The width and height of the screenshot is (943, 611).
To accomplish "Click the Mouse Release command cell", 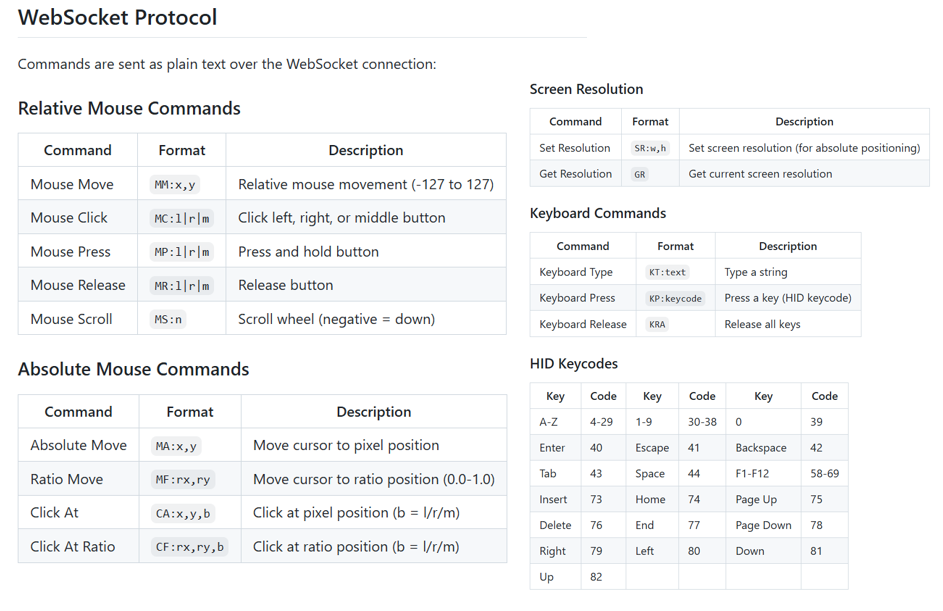I will coord(78,285).
